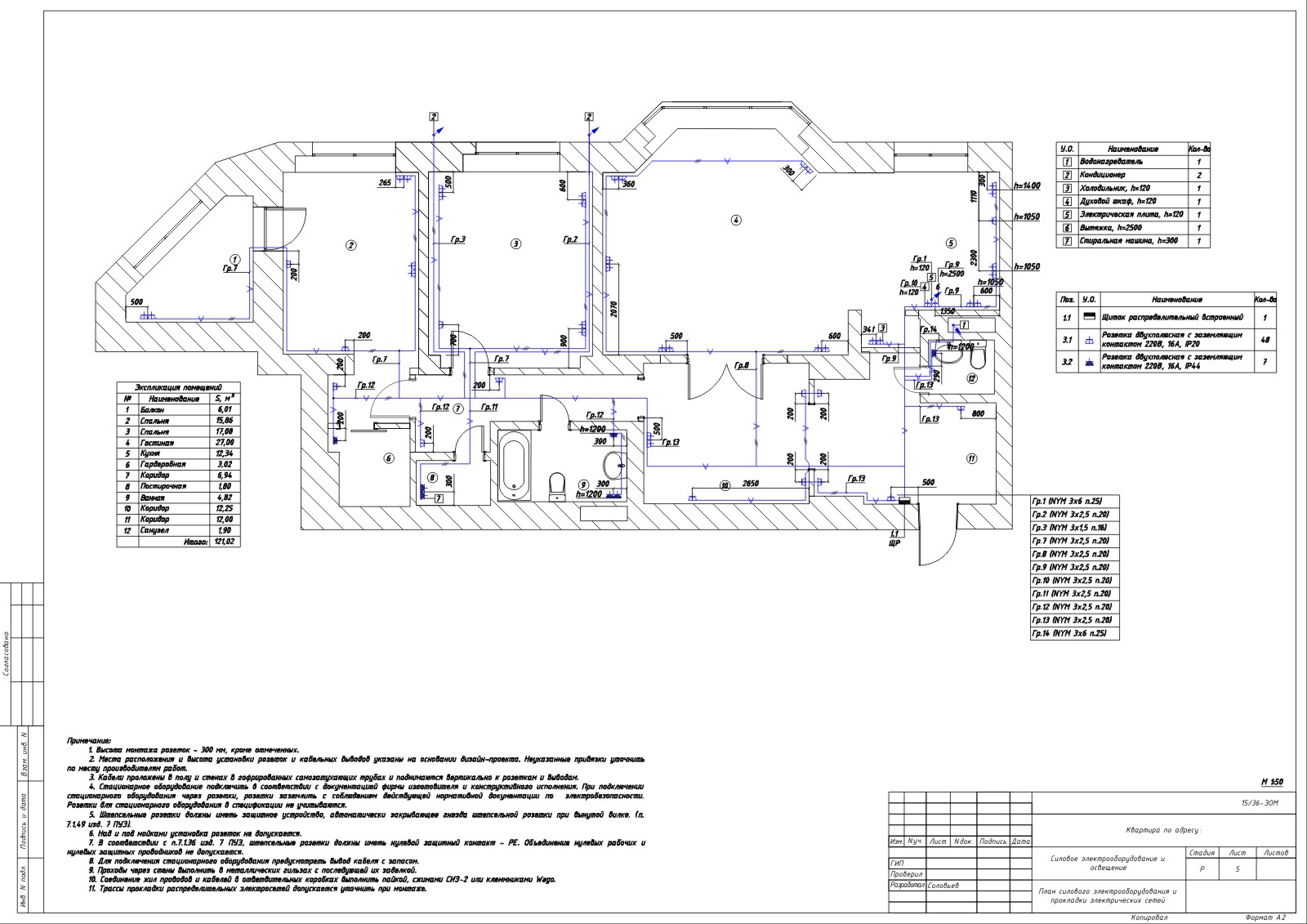
Task: Click the 'Листов' header in title block
Action: click(x=1276, y=853)
